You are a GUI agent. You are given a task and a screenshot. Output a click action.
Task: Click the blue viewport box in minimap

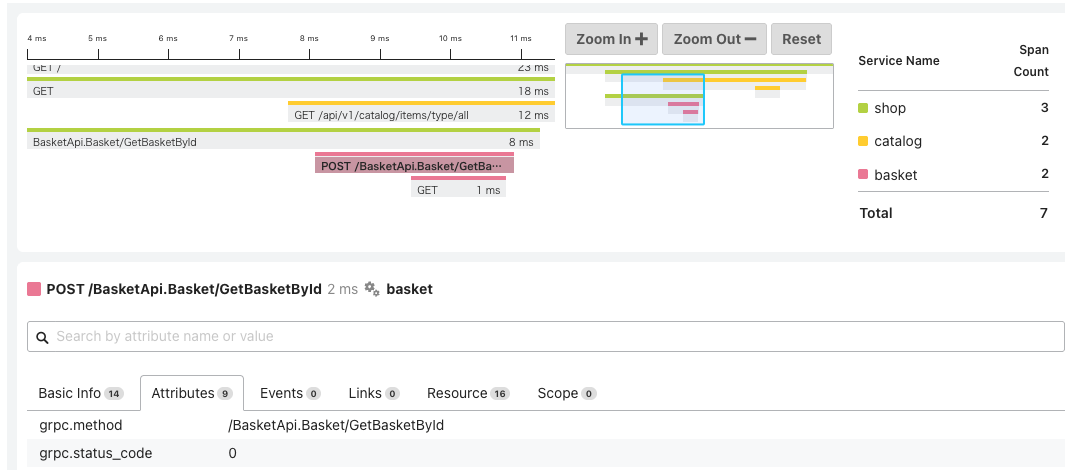tap(662, 99)
